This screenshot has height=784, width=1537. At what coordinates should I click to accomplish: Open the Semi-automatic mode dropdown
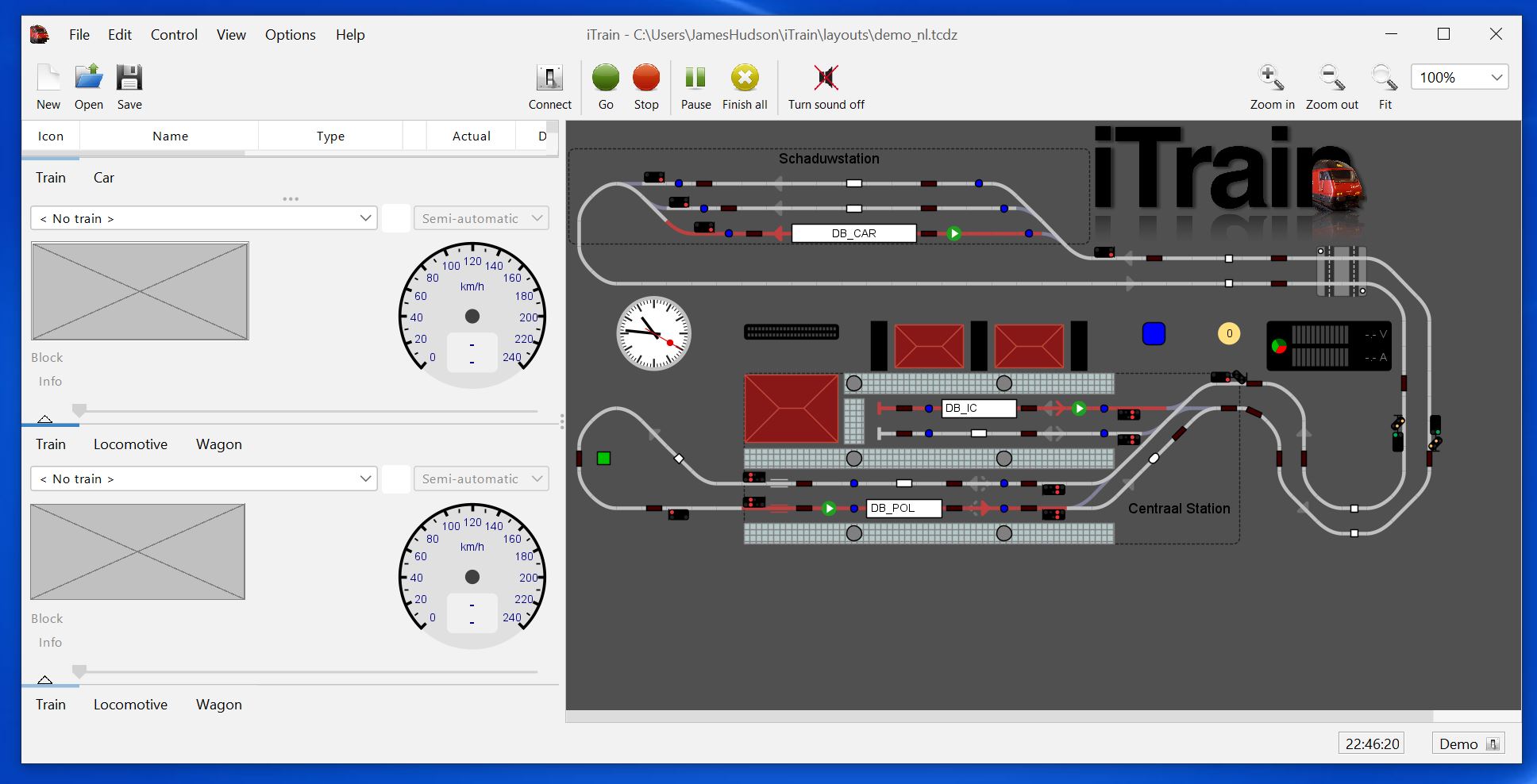[480, 217]
